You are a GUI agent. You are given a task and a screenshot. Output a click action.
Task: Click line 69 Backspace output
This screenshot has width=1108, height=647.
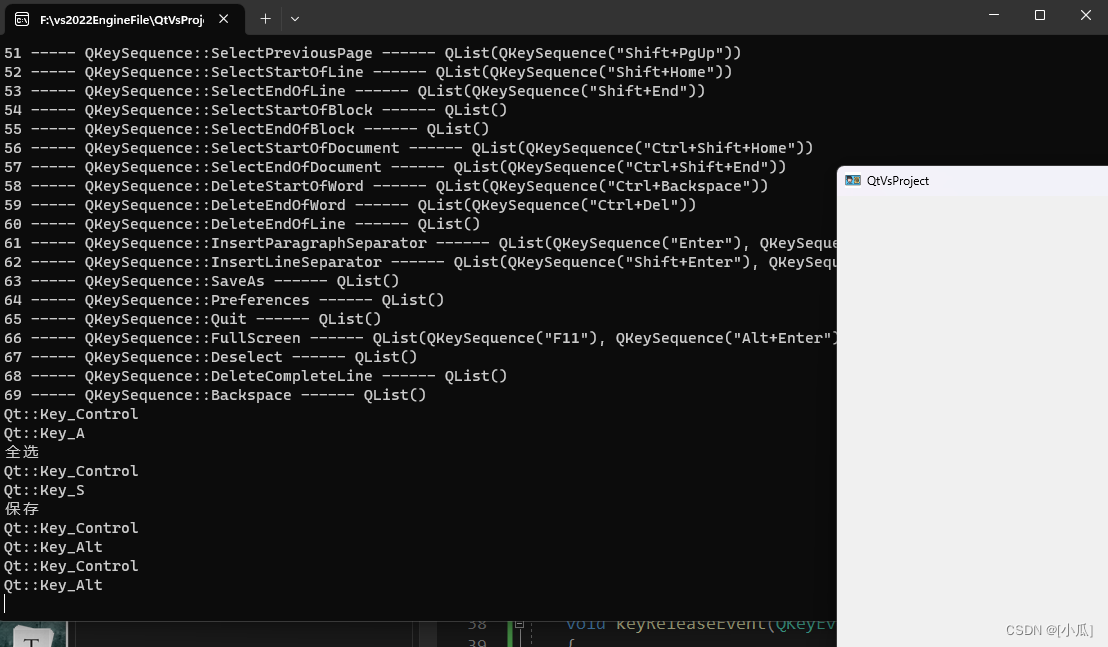coord(215,396)
